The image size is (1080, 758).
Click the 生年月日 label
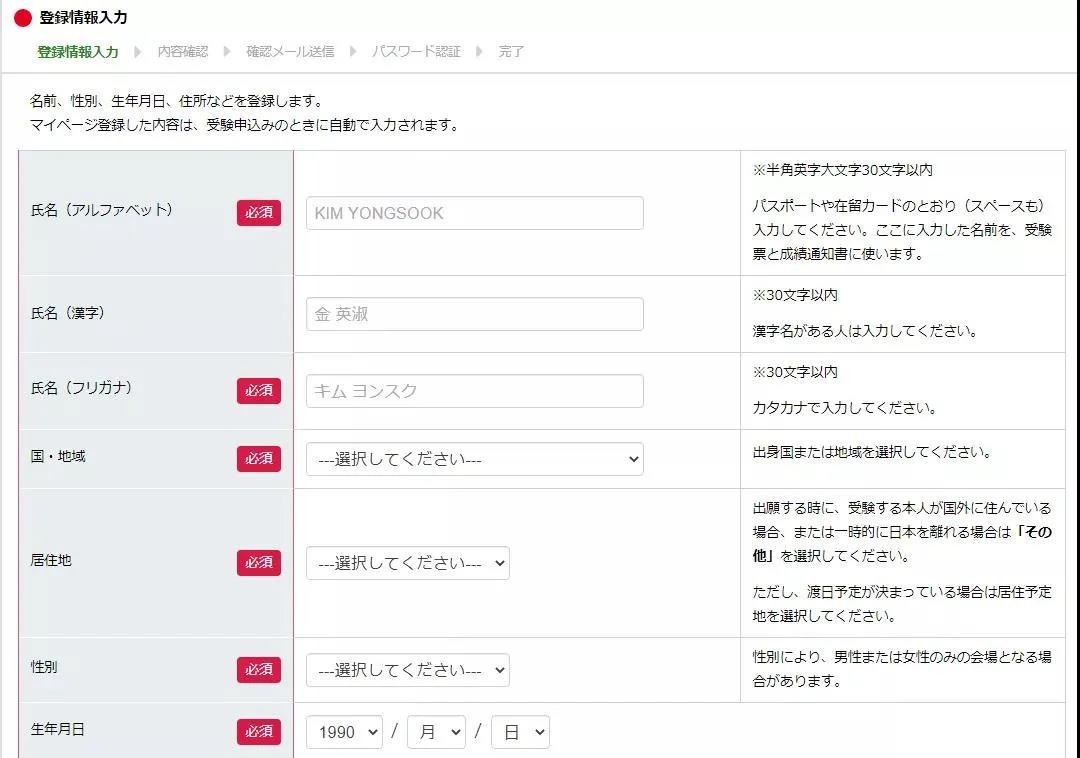click(x=58, y=729)
